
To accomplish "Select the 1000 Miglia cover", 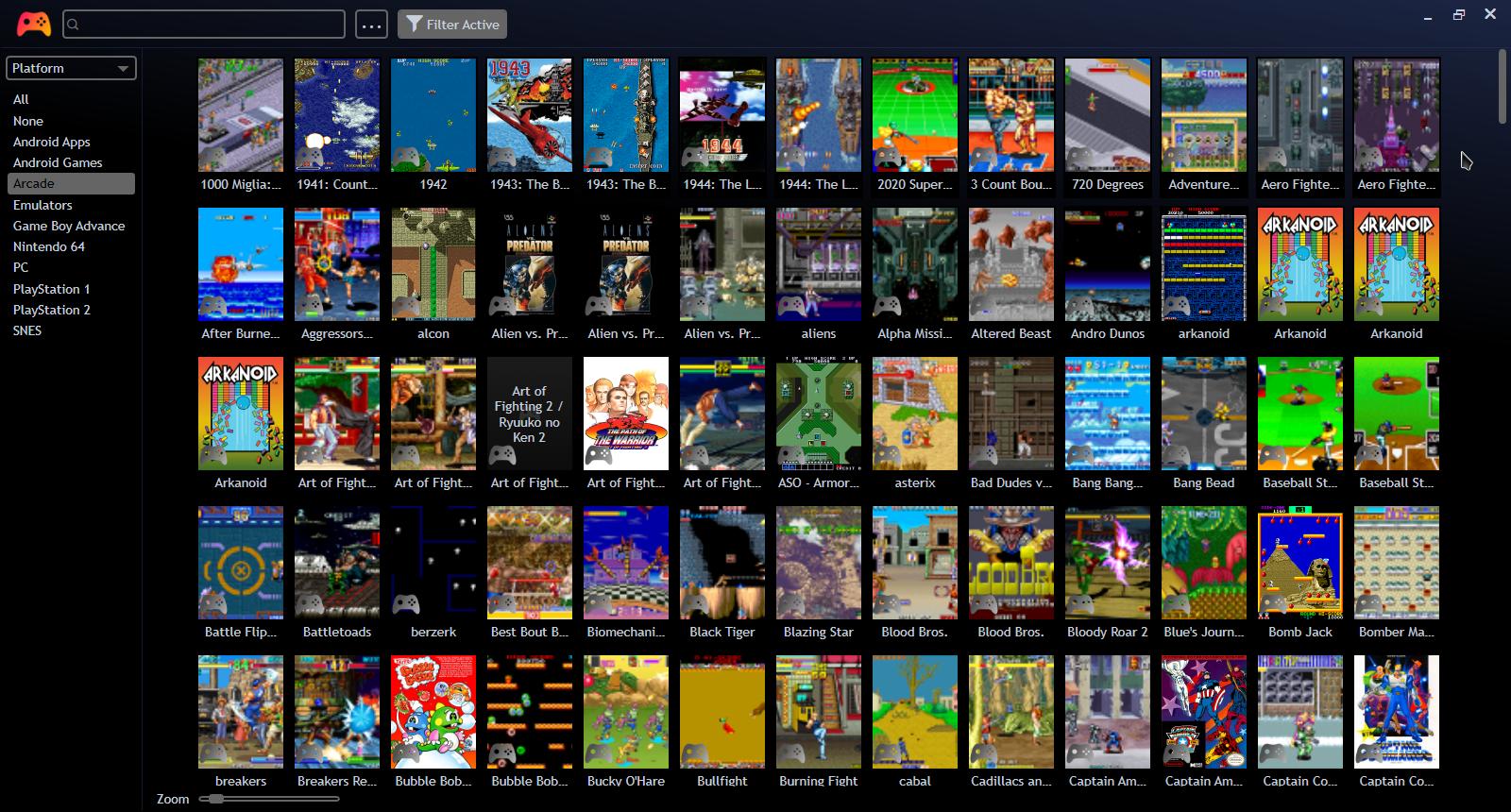I will (241, 115).
